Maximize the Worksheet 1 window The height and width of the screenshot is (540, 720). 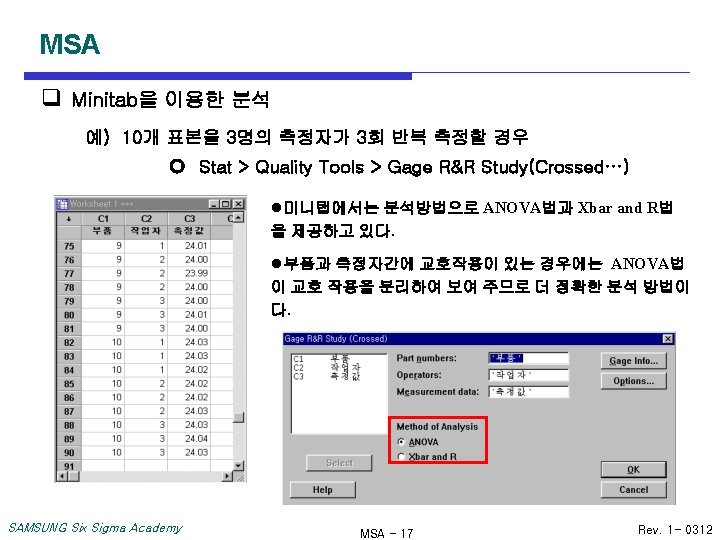pos(225,204)
